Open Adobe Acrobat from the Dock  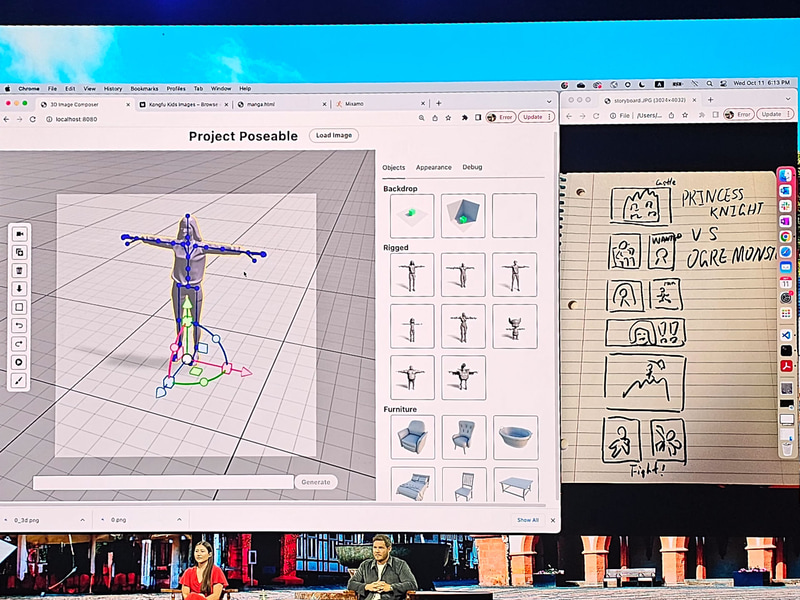pos(786,366)
